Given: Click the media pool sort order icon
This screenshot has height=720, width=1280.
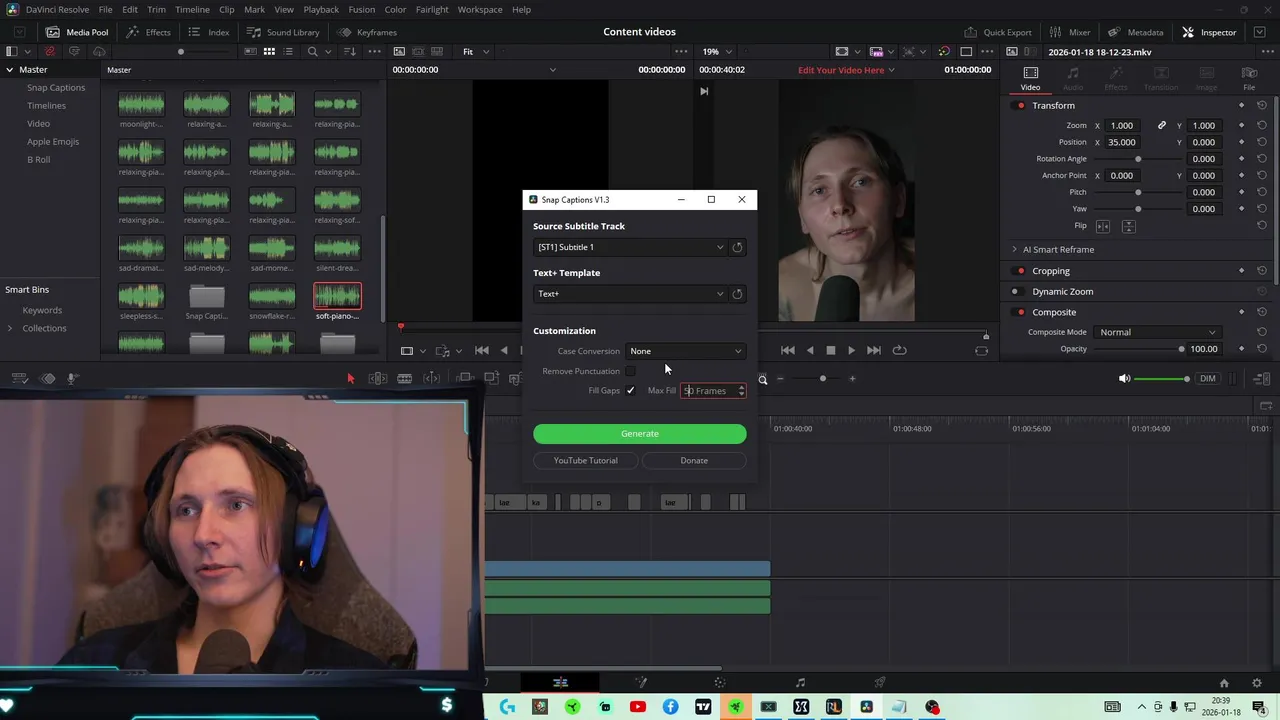Looking at the screenshot, I should [x=349, y=51].
